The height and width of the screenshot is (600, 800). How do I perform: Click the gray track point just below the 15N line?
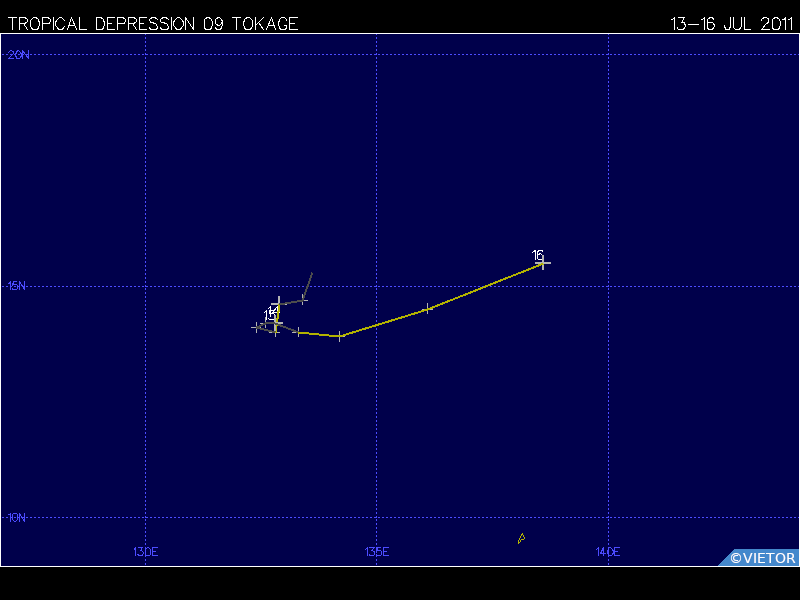pos(304,299)
